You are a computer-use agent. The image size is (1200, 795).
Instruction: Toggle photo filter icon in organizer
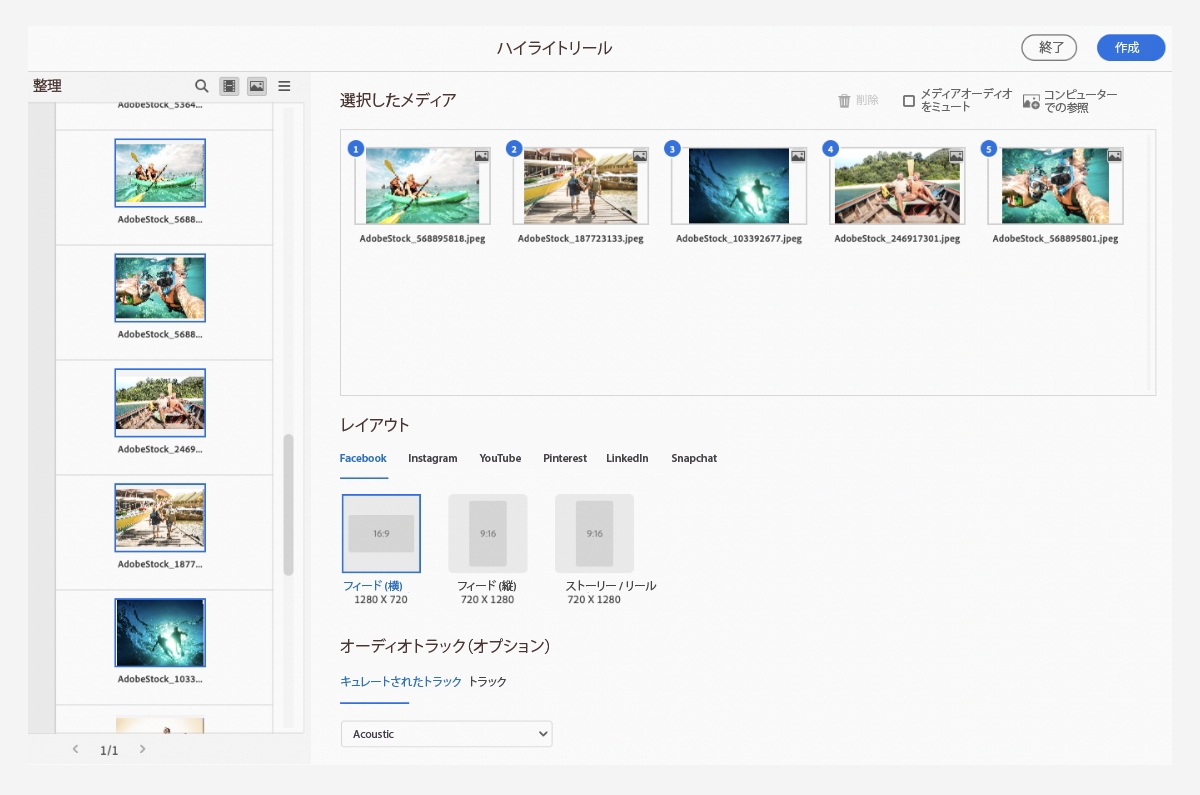(257, 86)
